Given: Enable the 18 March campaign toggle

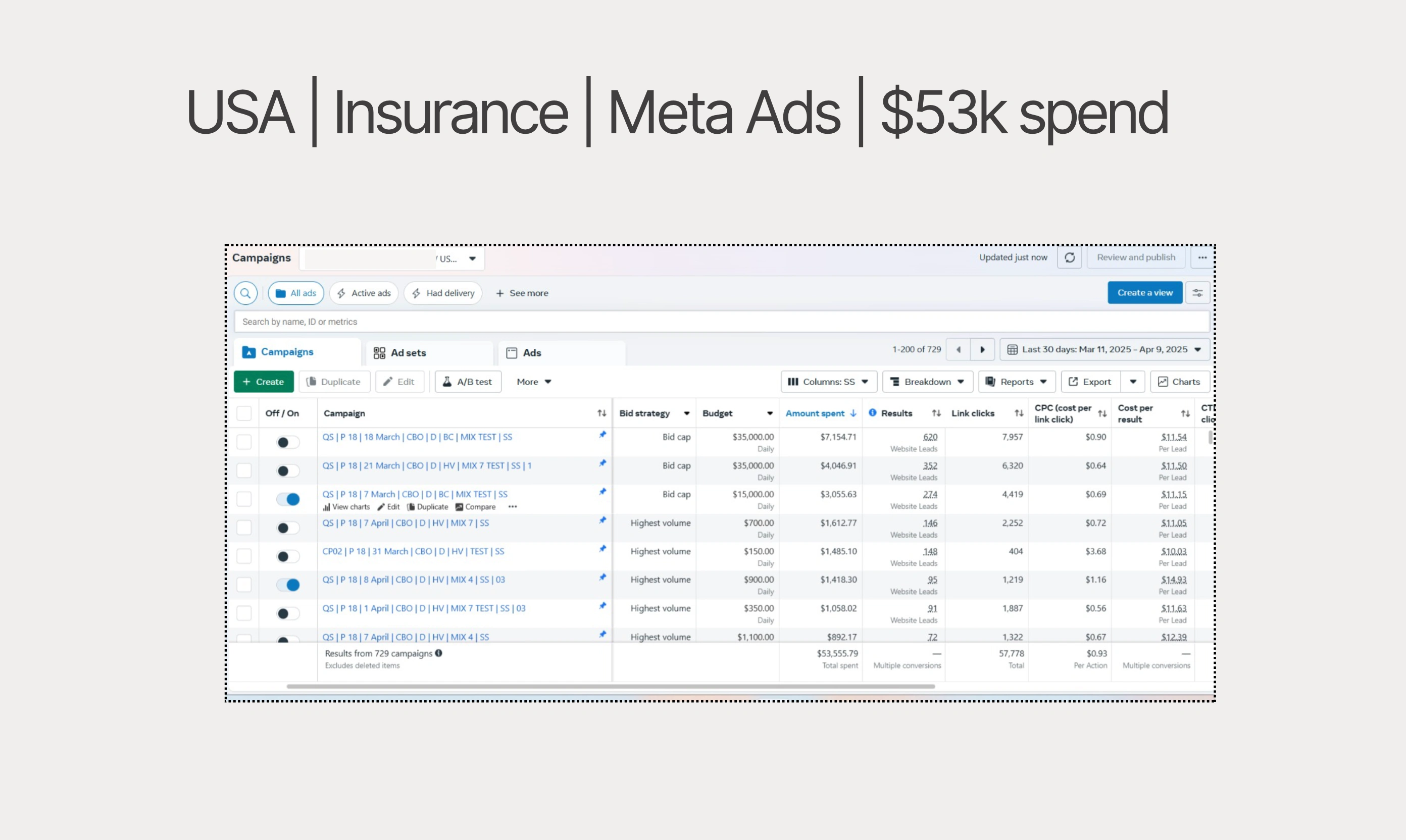Looking at the screenshot, I should pos(288,442).
